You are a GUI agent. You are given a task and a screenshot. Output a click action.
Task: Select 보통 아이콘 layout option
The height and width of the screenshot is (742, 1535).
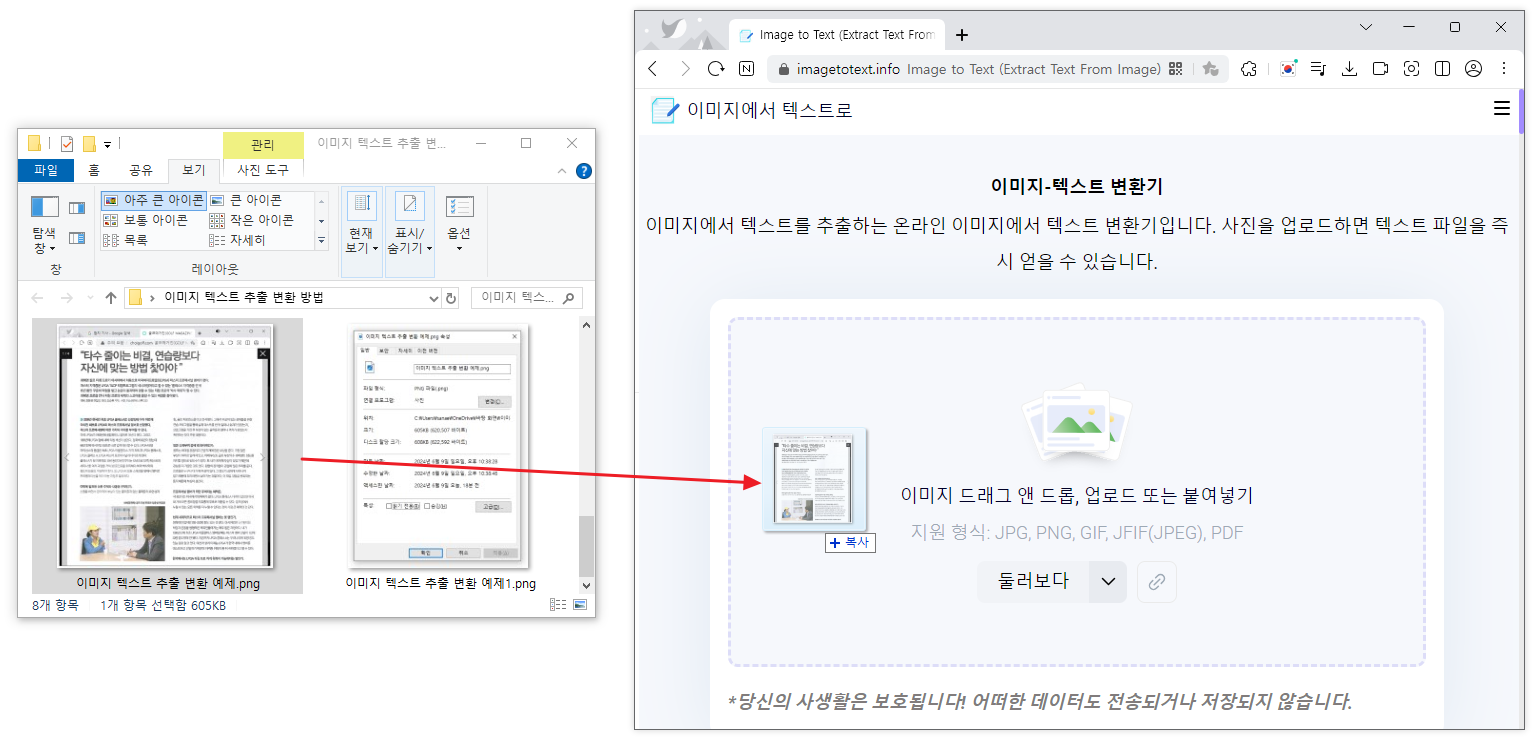click(x=146, y=220)
